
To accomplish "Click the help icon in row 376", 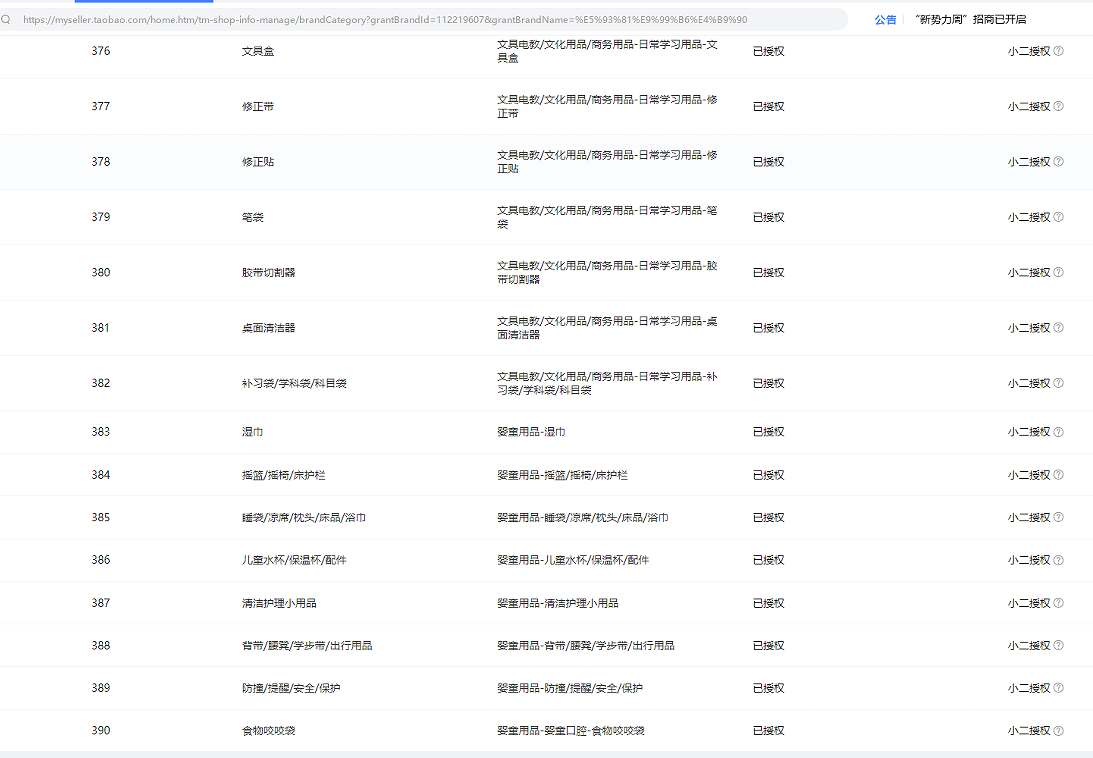I will (1058, 51).
